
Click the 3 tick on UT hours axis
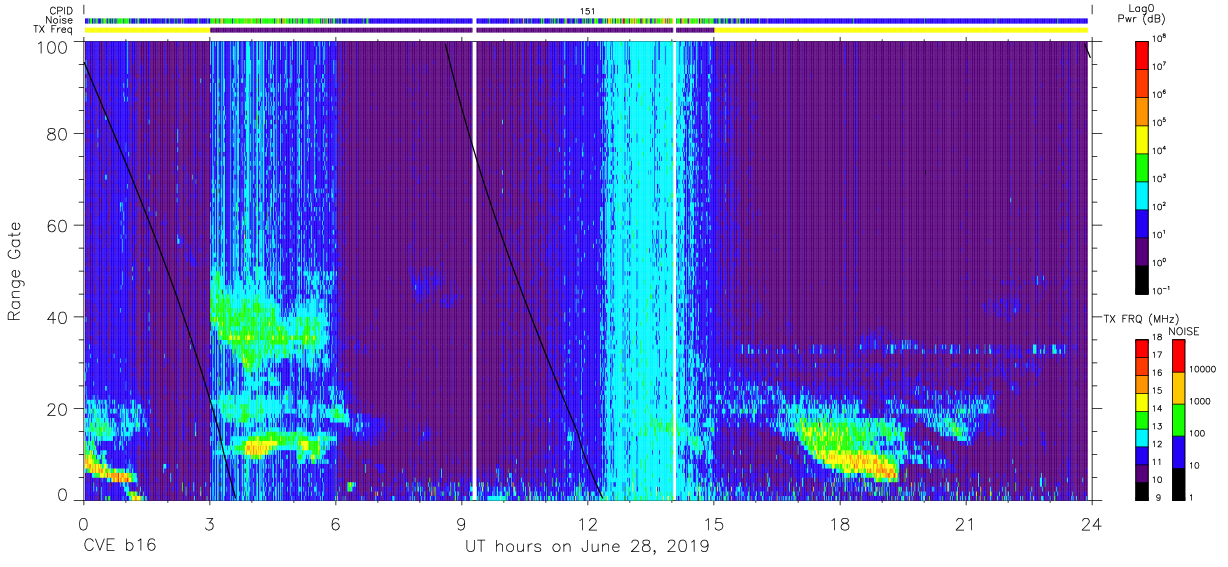tap(209, 523)
